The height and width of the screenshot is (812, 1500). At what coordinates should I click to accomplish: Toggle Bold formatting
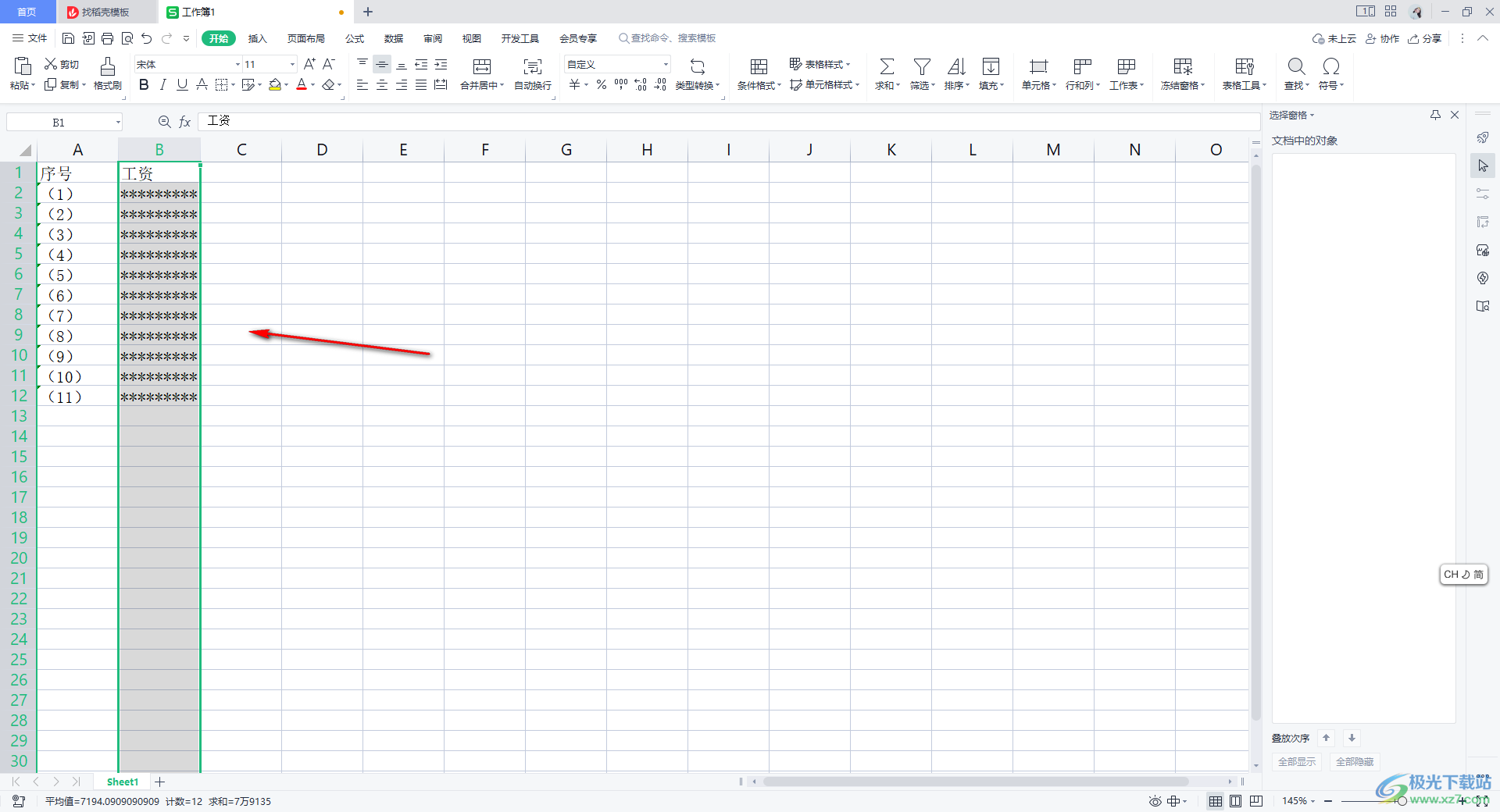(144, 84)
